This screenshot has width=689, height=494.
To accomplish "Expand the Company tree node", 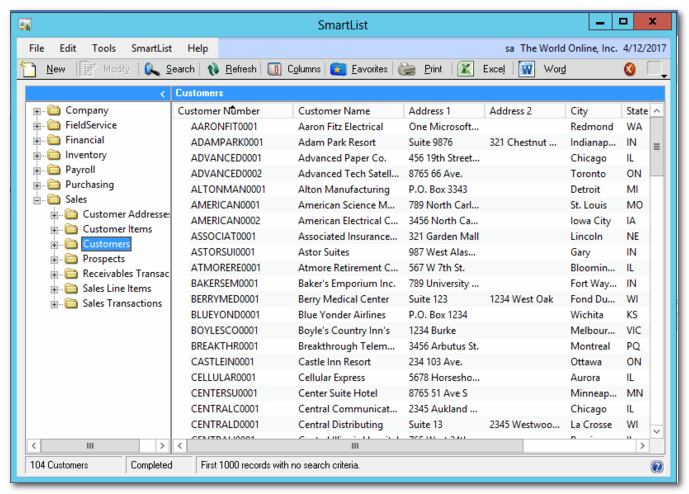I will [37, 111].
